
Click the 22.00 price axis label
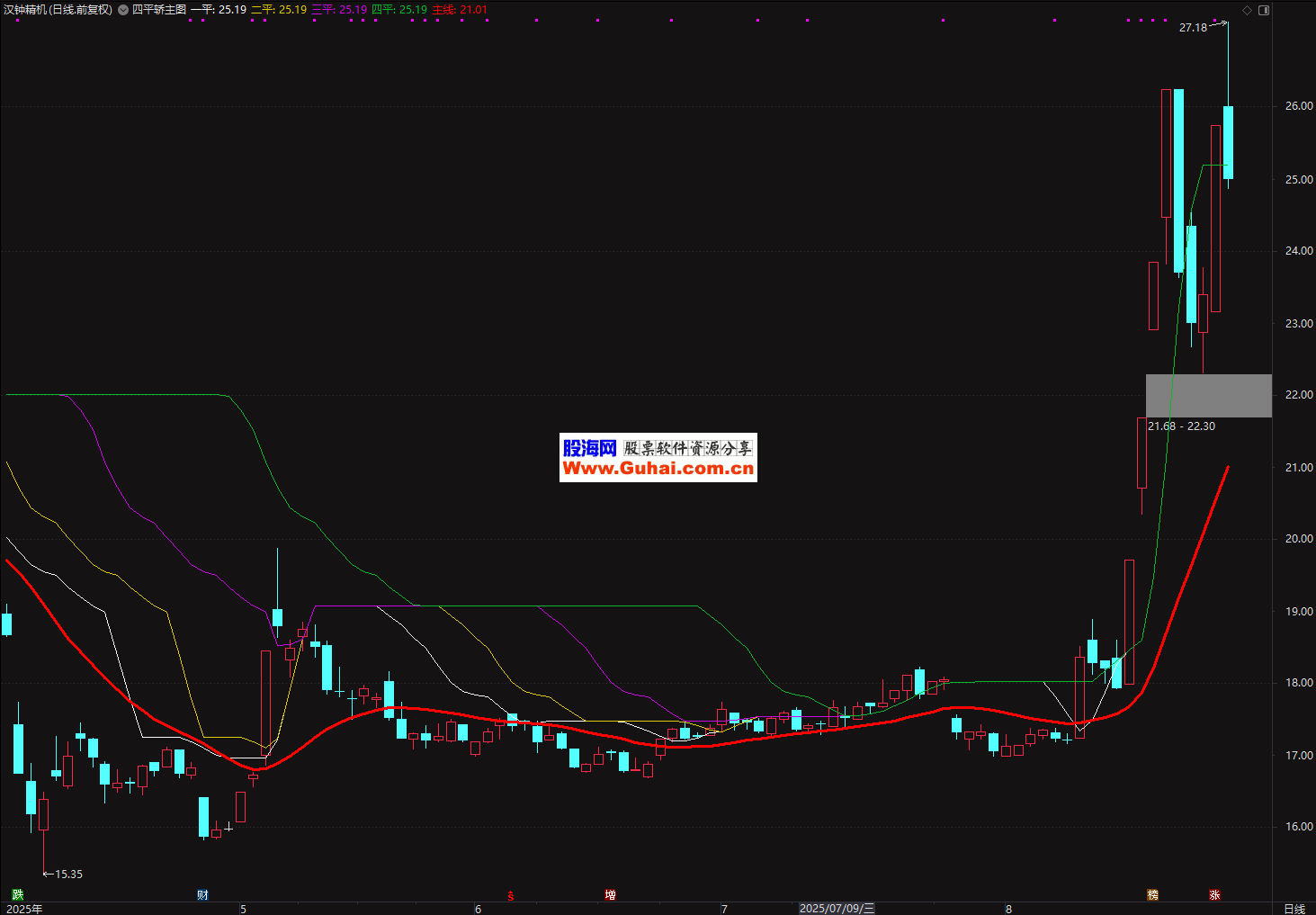point(1299,395)
